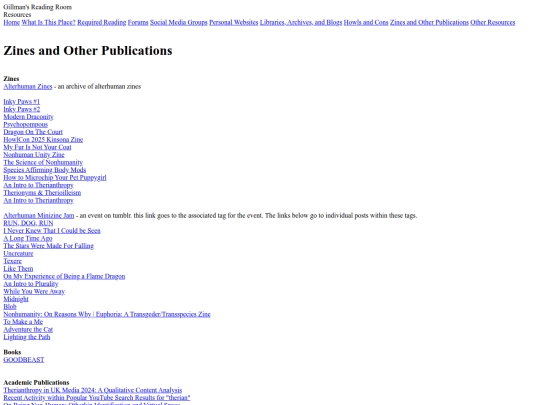The image size is (540, 405).
Task: Open the Psychopompous zine link
Action: pos(25,124)
